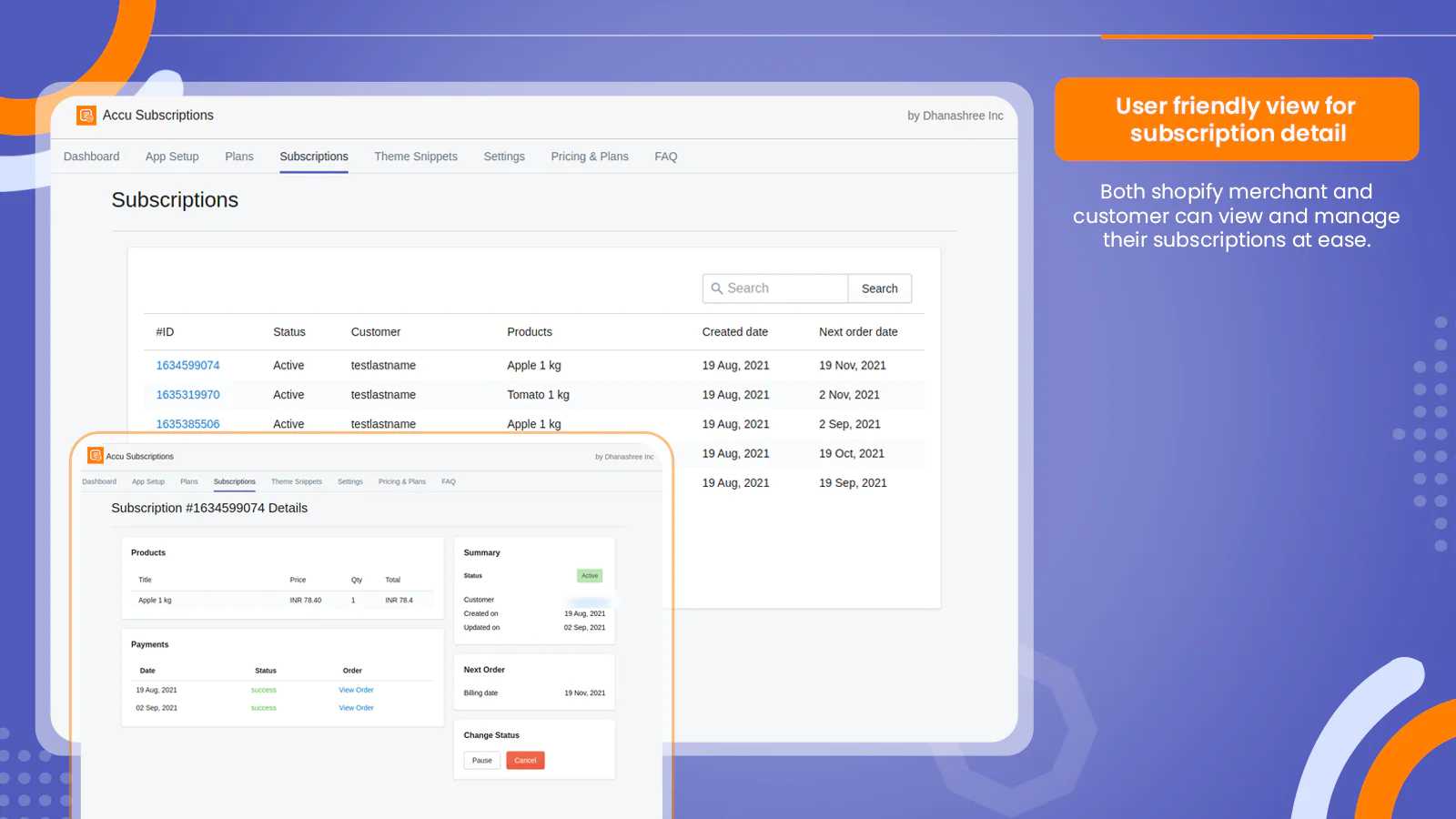Click the 19 Nov, 2021 next order date in the table
Viewport: 1456px width, 819px height.
pyautogui.click(x=853, y=365)
